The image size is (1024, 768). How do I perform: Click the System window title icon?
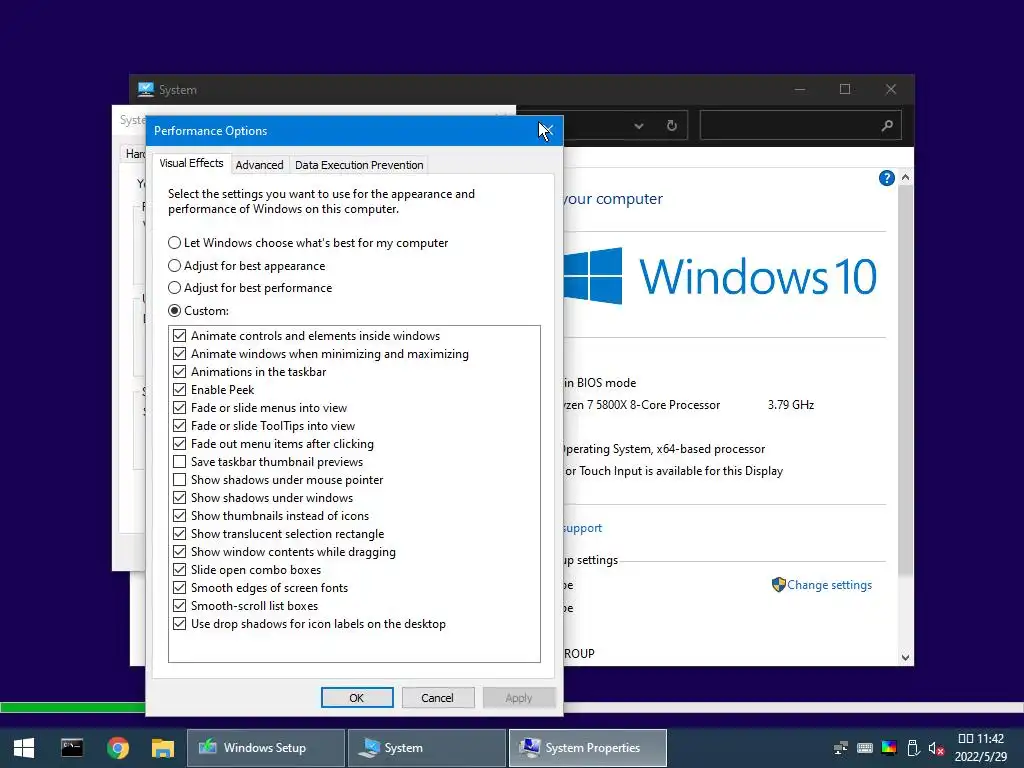pos(146,89)
